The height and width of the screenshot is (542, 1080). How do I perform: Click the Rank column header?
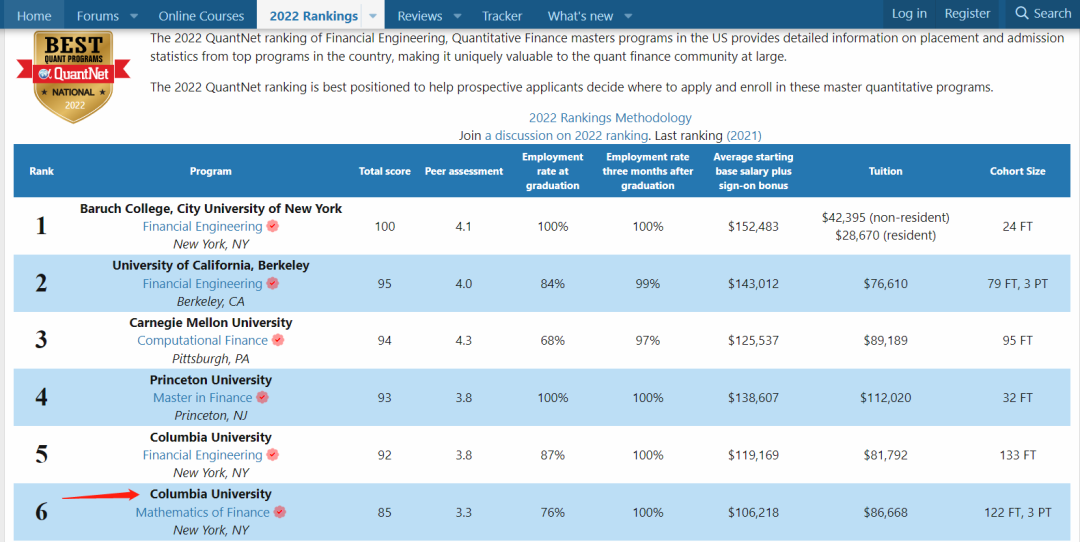click(x=41, y=171)
